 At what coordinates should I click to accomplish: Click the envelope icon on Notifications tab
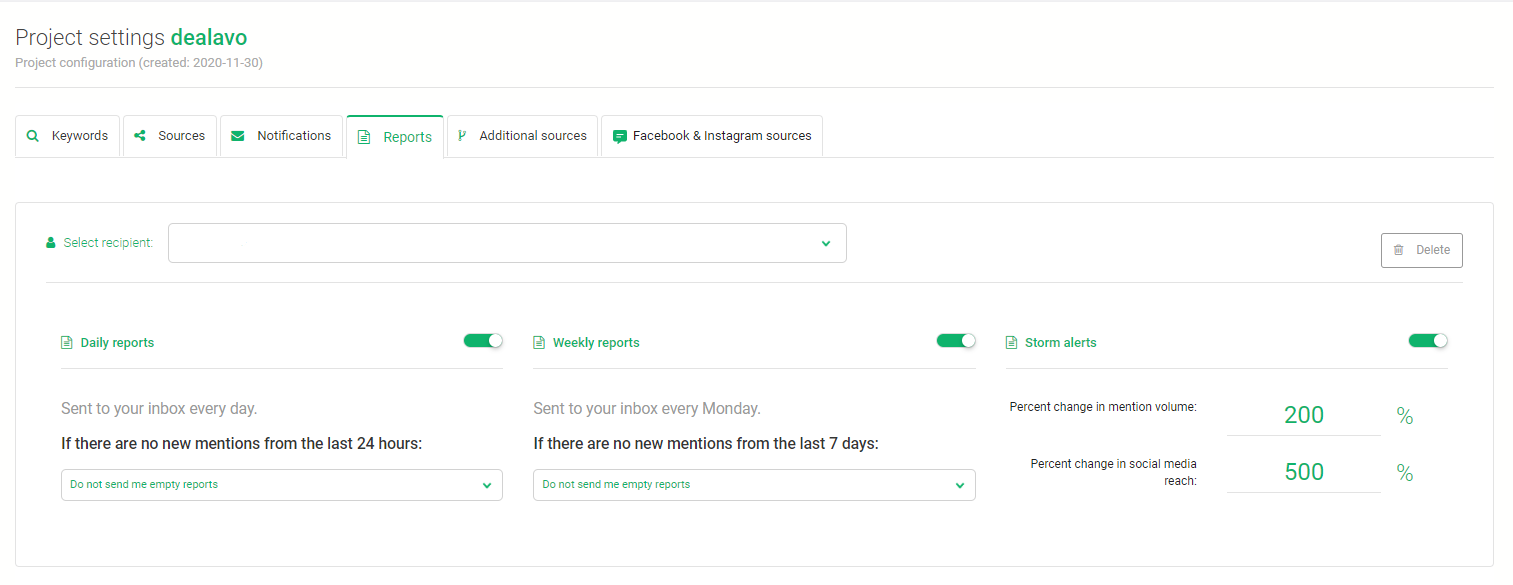(238, 136)
